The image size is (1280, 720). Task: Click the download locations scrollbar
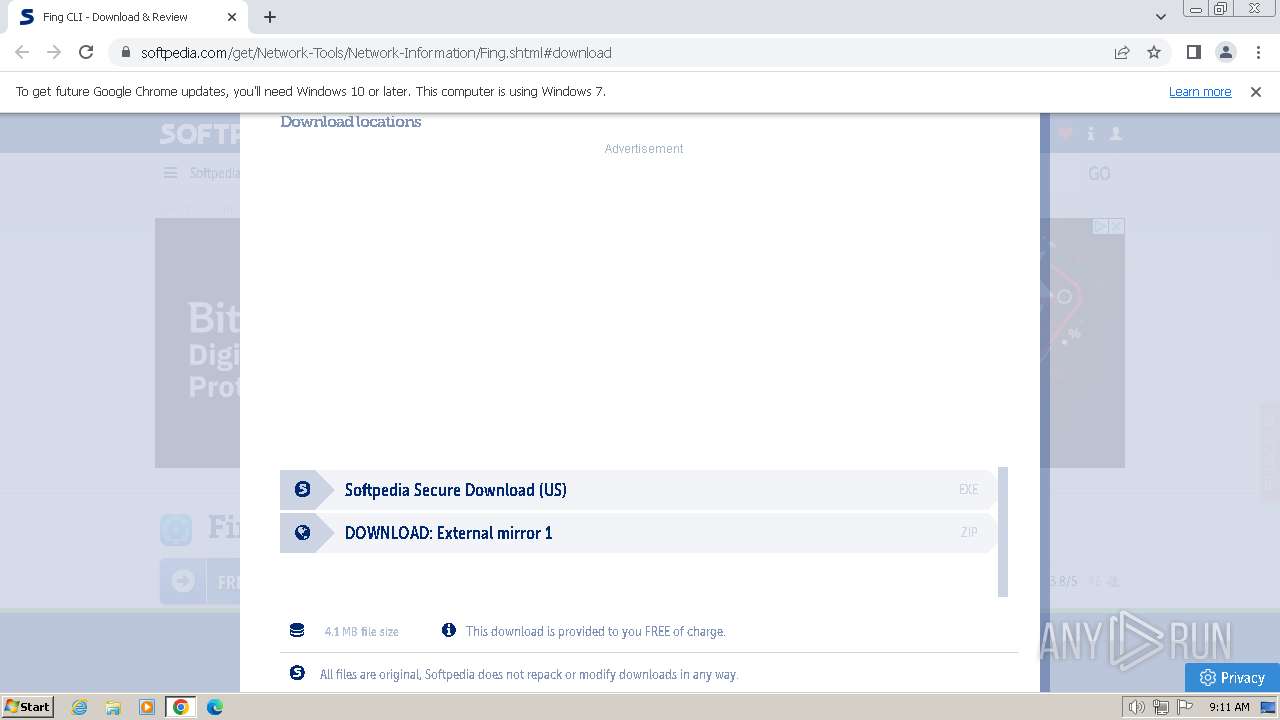1003,532
